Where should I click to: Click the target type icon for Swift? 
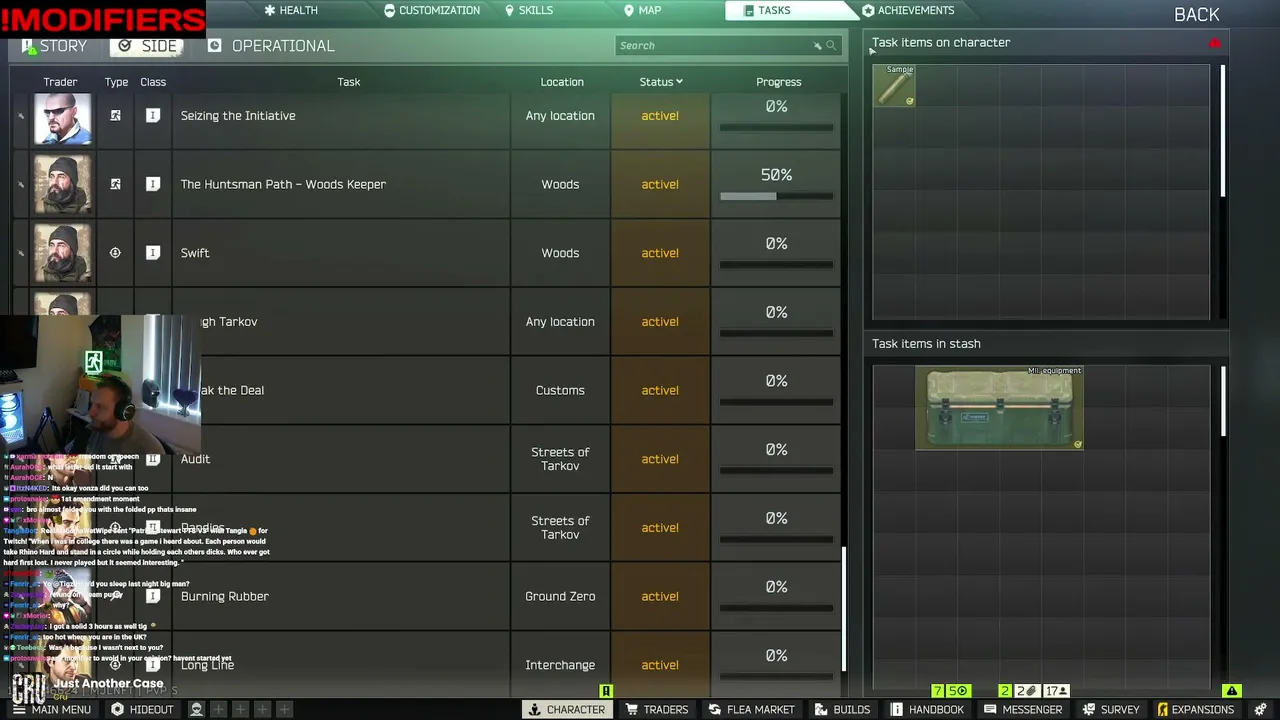[115, 253]
